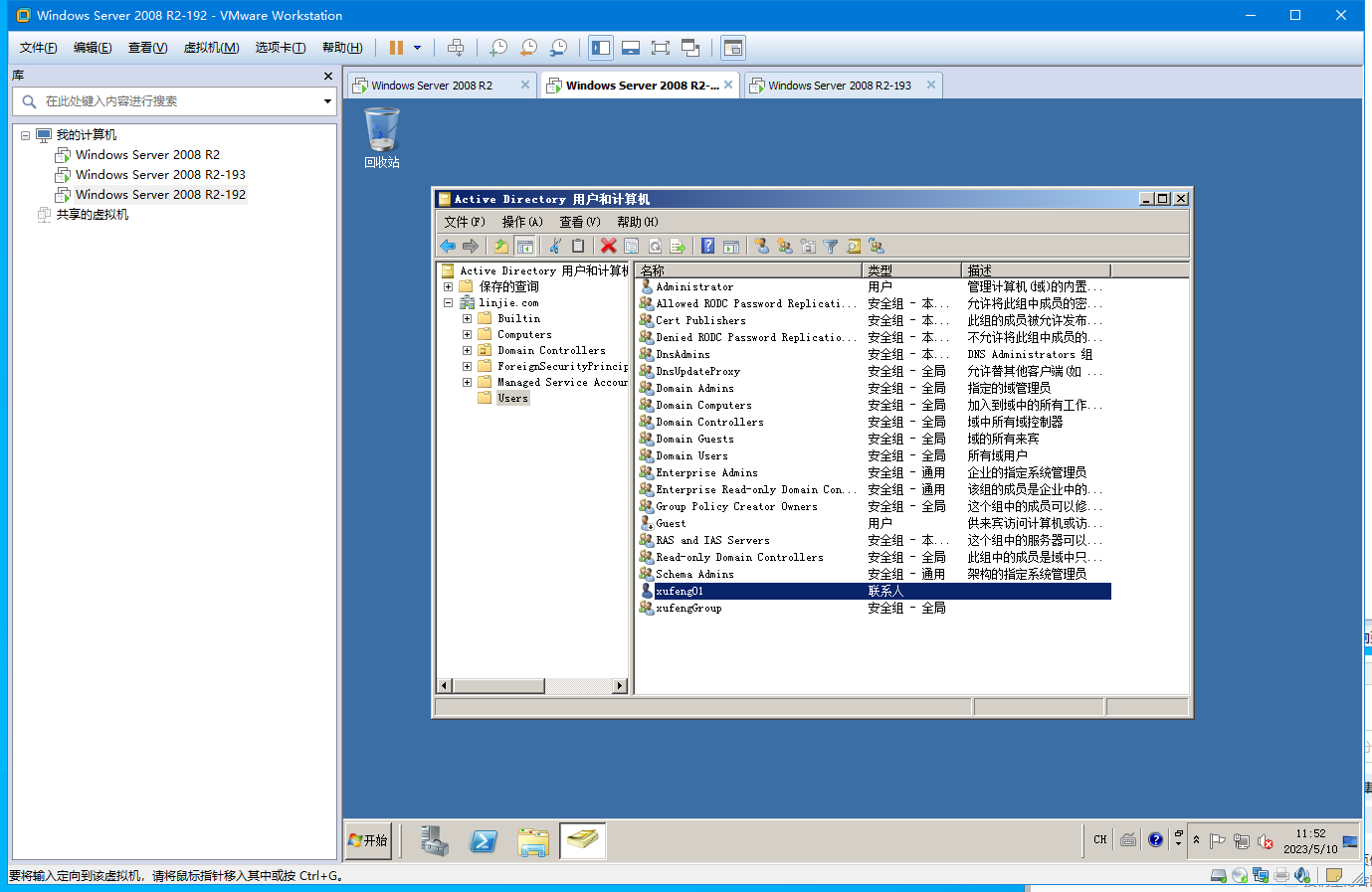1372x892 pixels.
Task: Open the library search dropdown arrow
Action: click(327, 101)
